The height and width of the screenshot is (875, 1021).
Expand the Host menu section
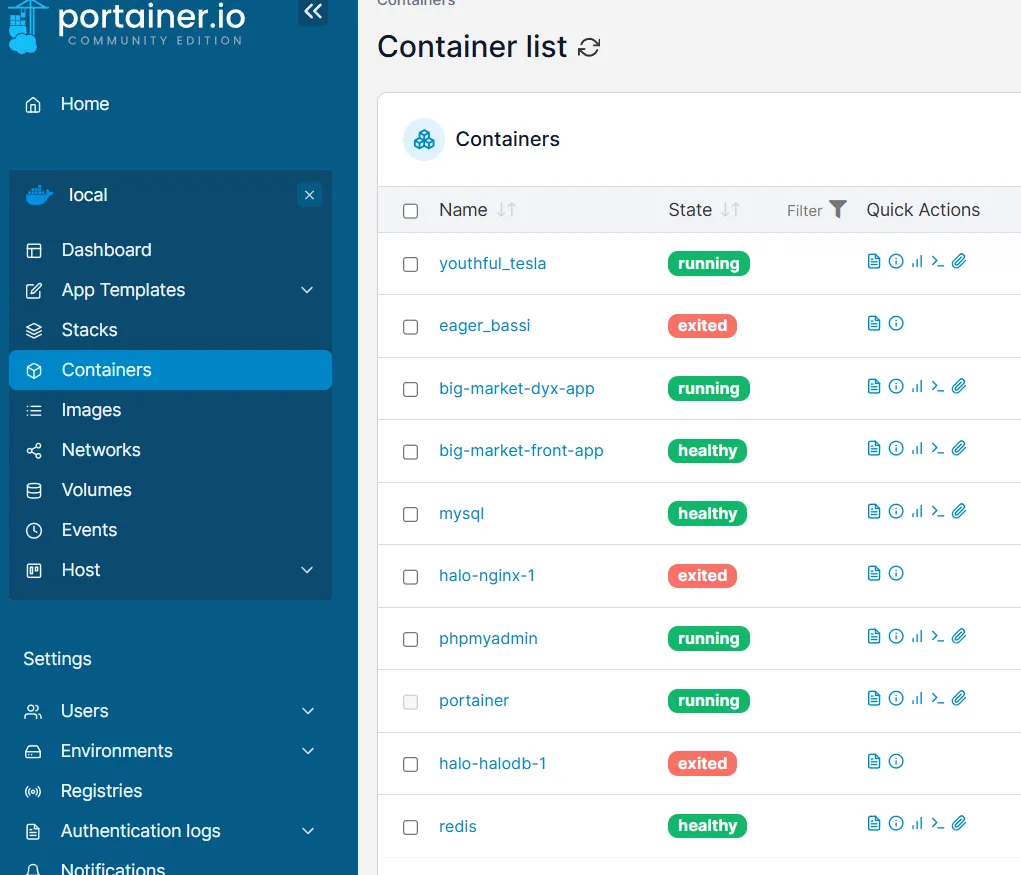307,570
